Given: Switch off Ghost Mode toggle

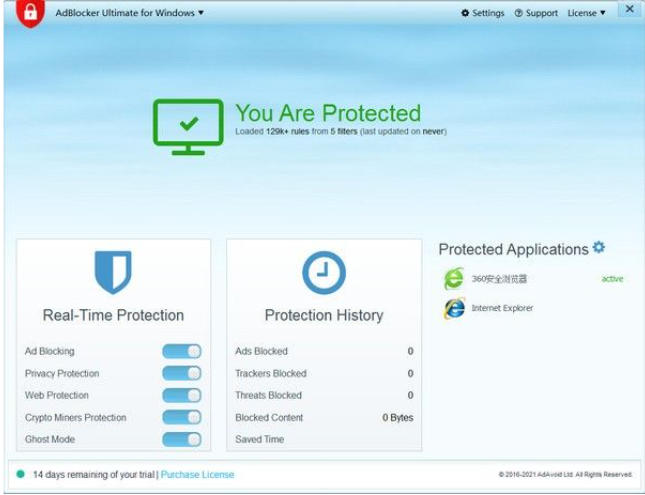Looking at the screenshot, I should 181,439.
